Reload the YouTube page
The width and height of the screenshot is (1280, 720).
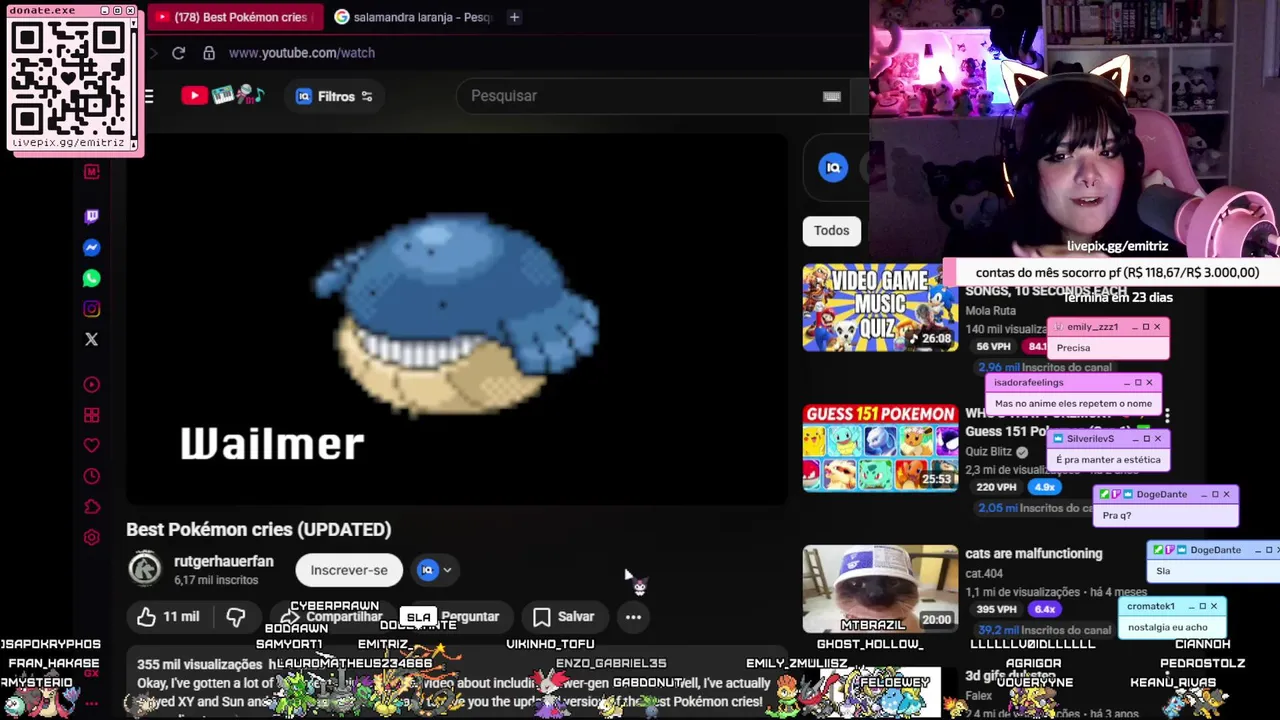178,53
